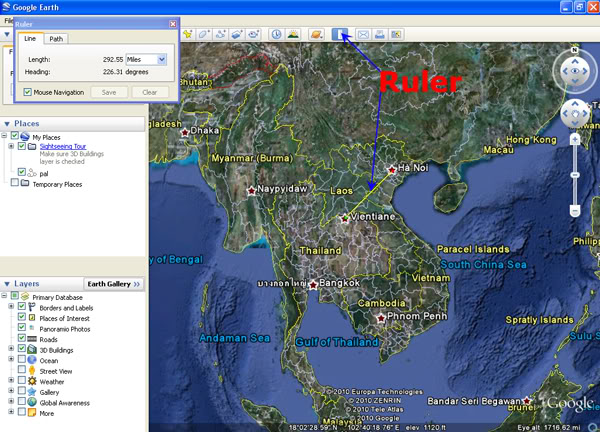
Task: Click the minus button below the zoom slider
Action: click(575, 210)
